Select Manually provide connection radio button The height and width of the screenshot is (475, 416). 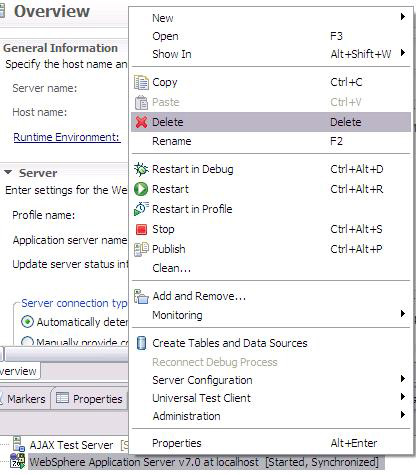pyautogui.click(x=27, y=341)
